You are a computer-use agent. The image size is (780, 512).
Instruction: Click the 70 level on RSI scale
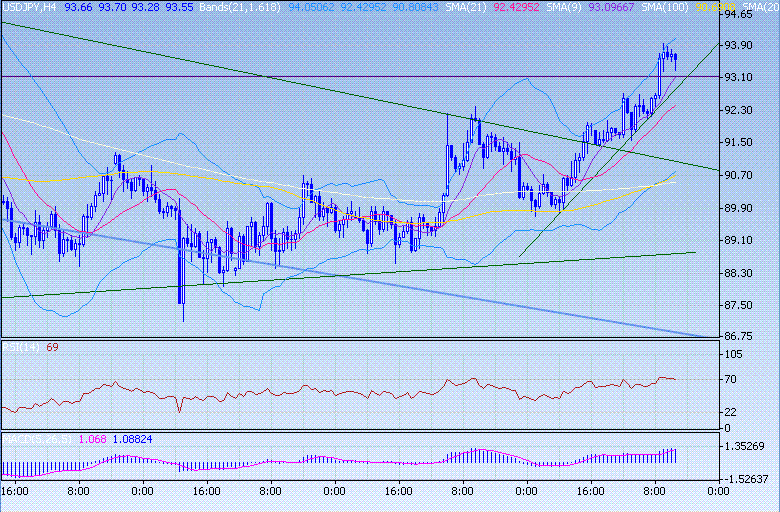tap(731, 380)
